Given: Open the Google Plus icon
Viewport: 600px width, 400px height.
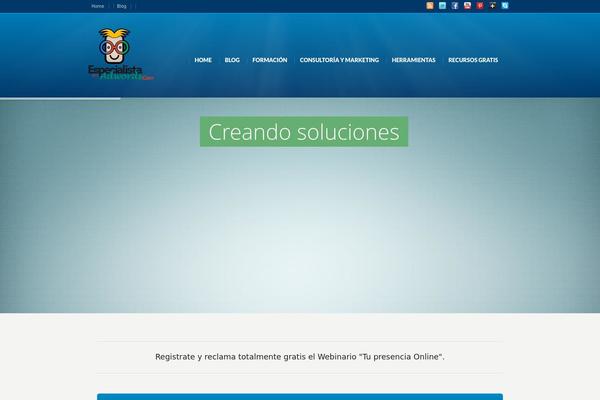Looking at the screenshot, I should 492,6.
